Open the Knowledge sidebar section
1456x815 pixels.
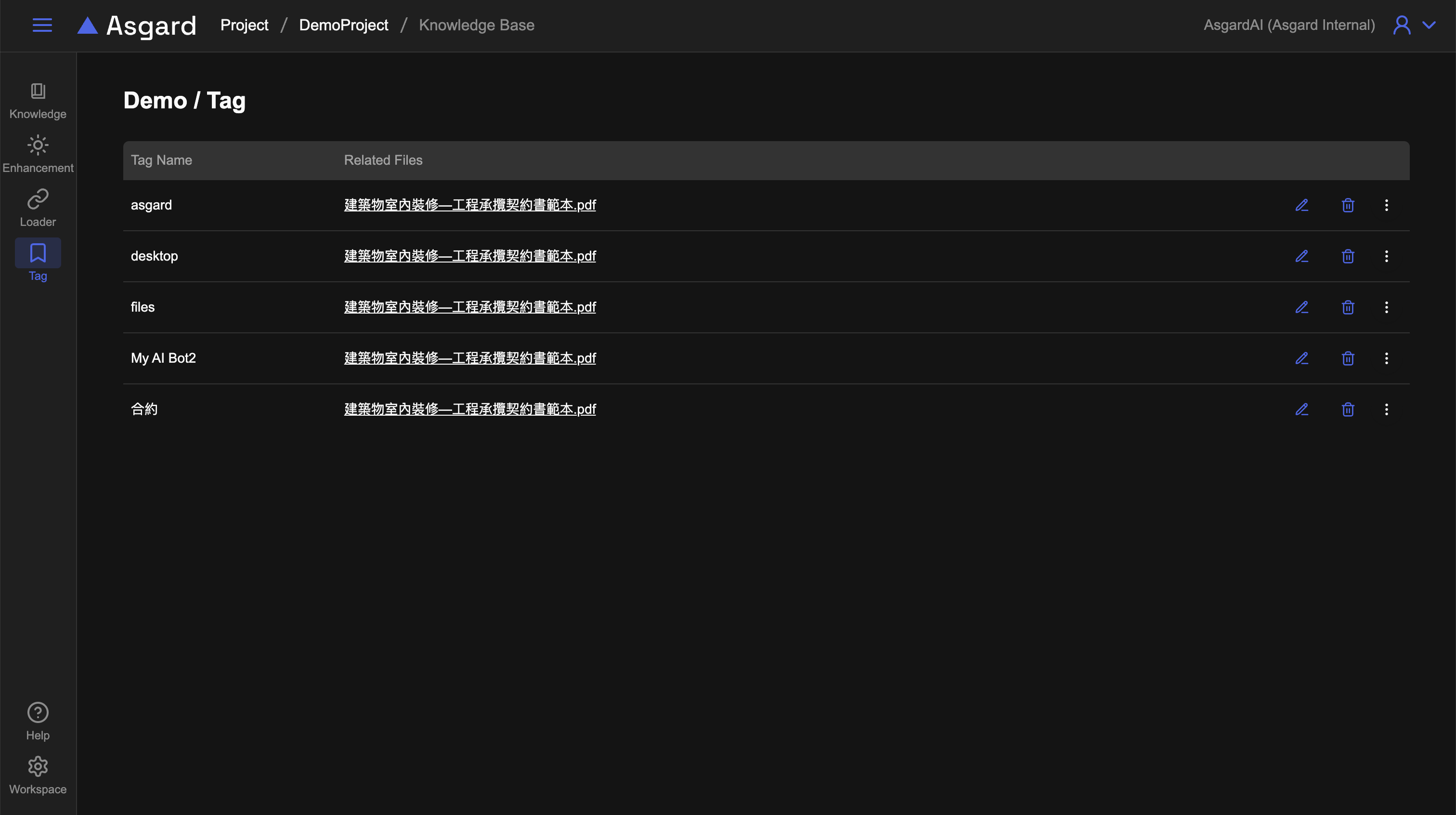(38, 101)
